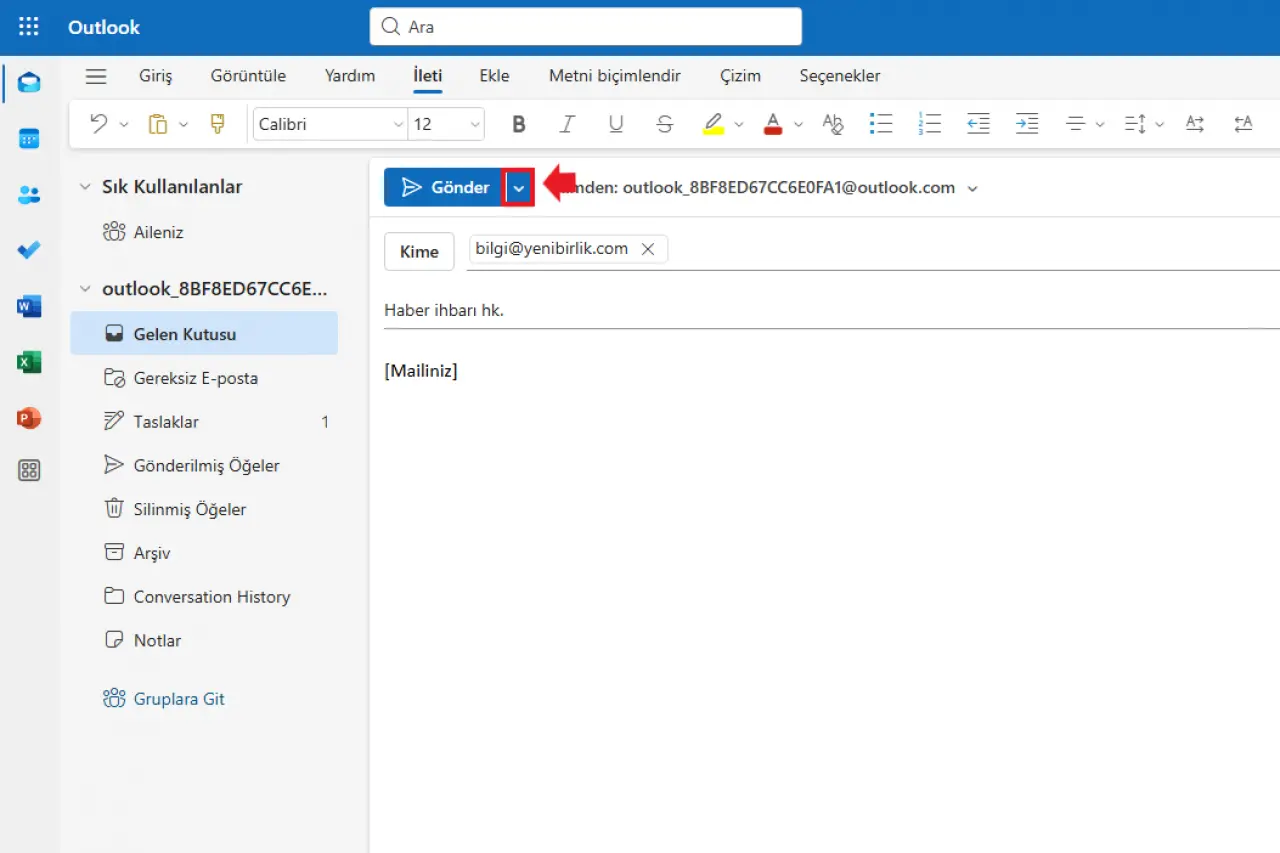
Task: Click the Format Painter icon
Action: [217, 124]
